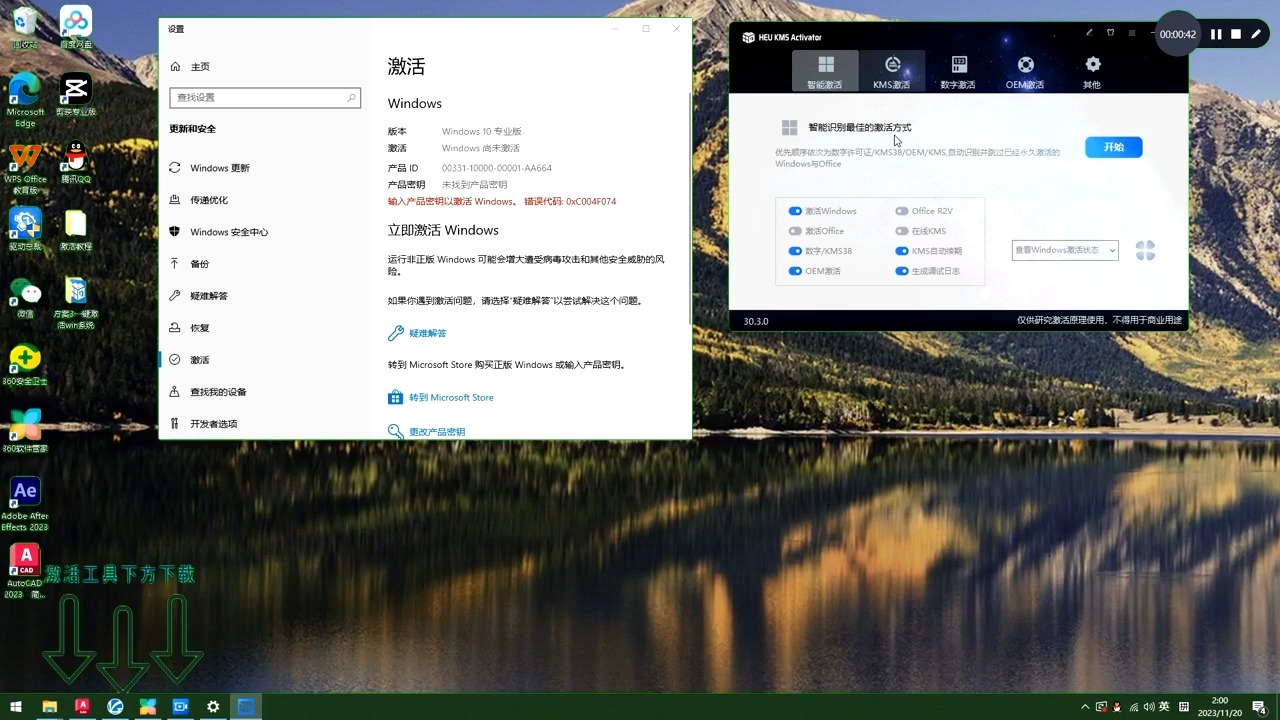This screenshot has height=720, width=1280.
Task: Open the 激活教程 desktop file
Action: coord(76,230)
